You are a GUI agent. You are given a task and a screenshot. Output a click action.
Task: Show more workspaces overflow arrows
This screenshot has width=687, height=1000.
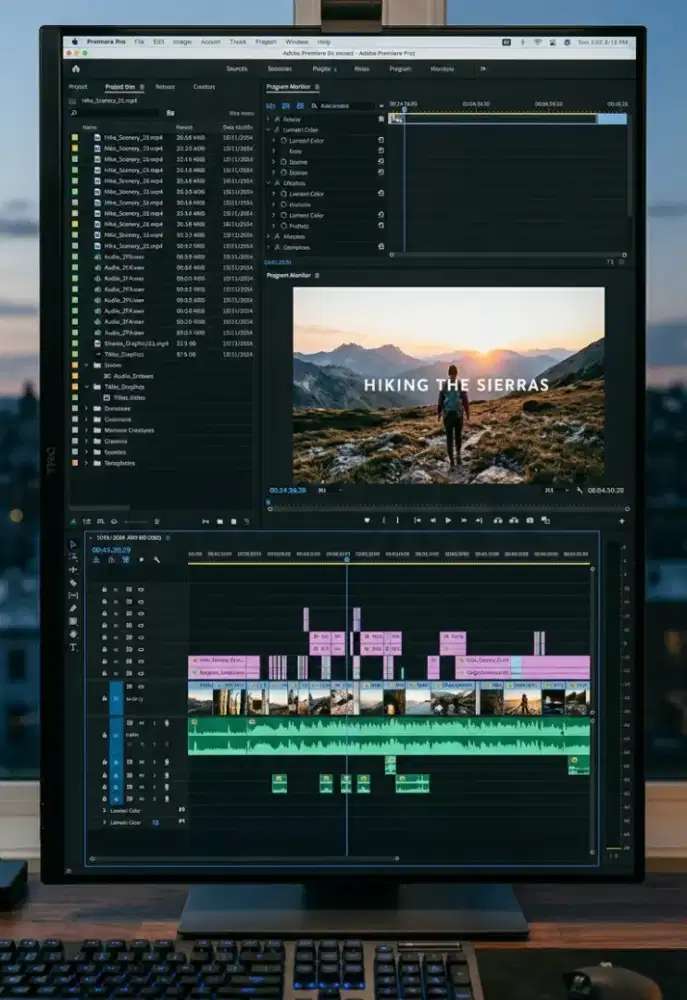[x=483, y=69]
